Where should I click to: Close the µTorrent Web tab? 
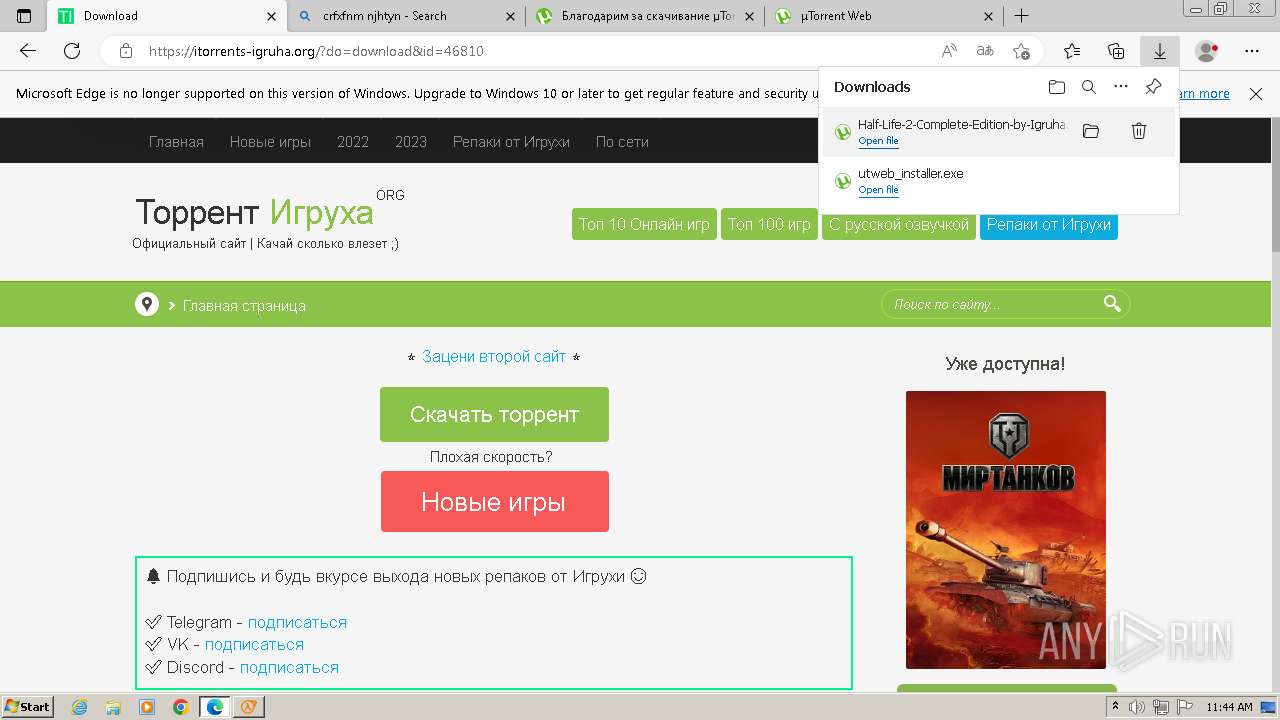click(988, 16)
